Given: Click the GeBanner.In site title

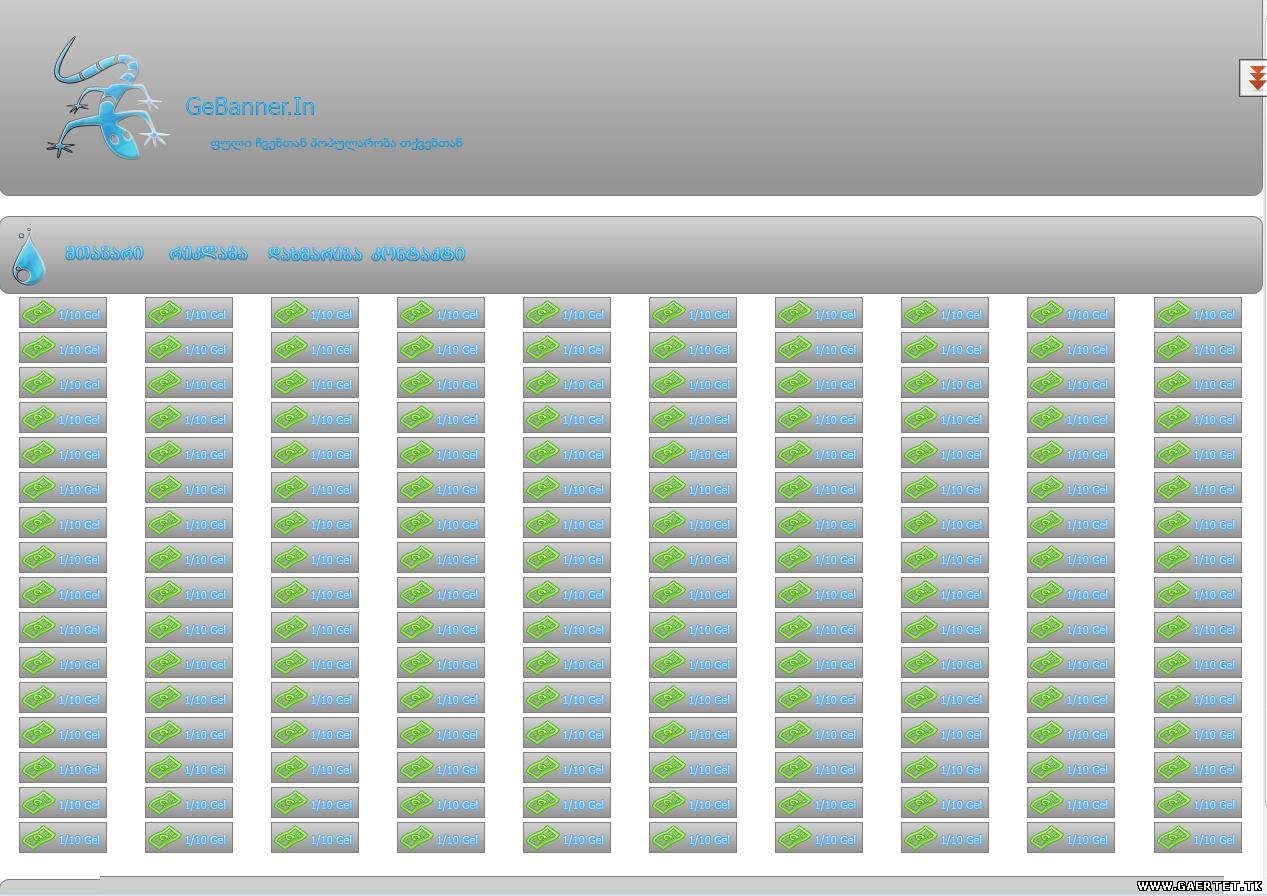Looking at the screenshot, I should 250,106.
